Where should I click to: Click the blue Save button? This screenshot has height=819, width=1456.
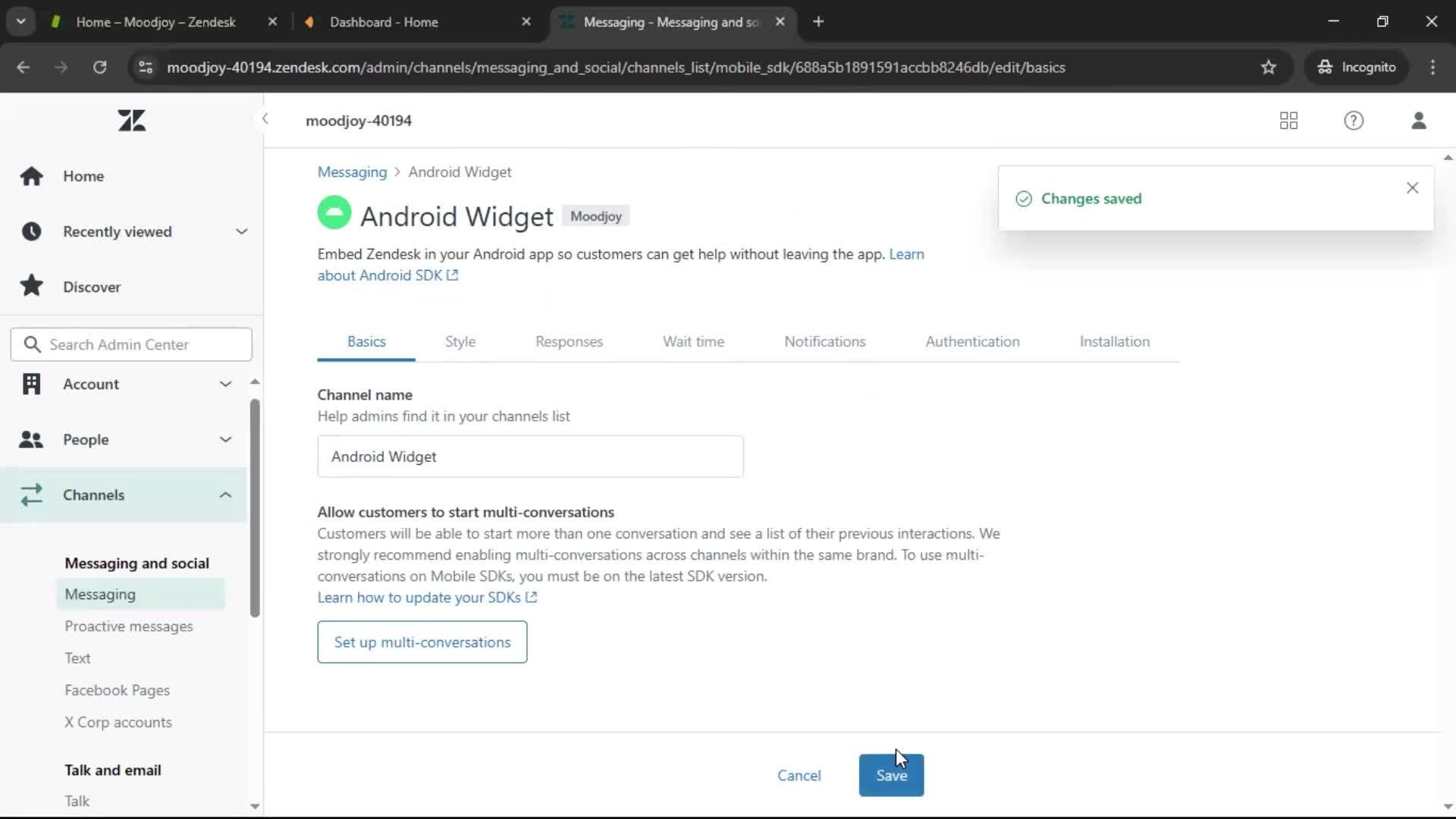click(891, 775)
